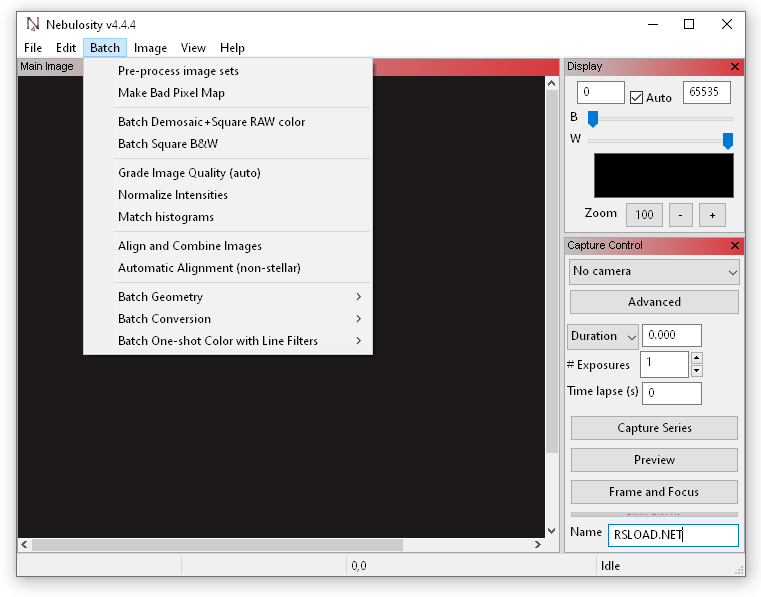Start Capture Series

654,428
